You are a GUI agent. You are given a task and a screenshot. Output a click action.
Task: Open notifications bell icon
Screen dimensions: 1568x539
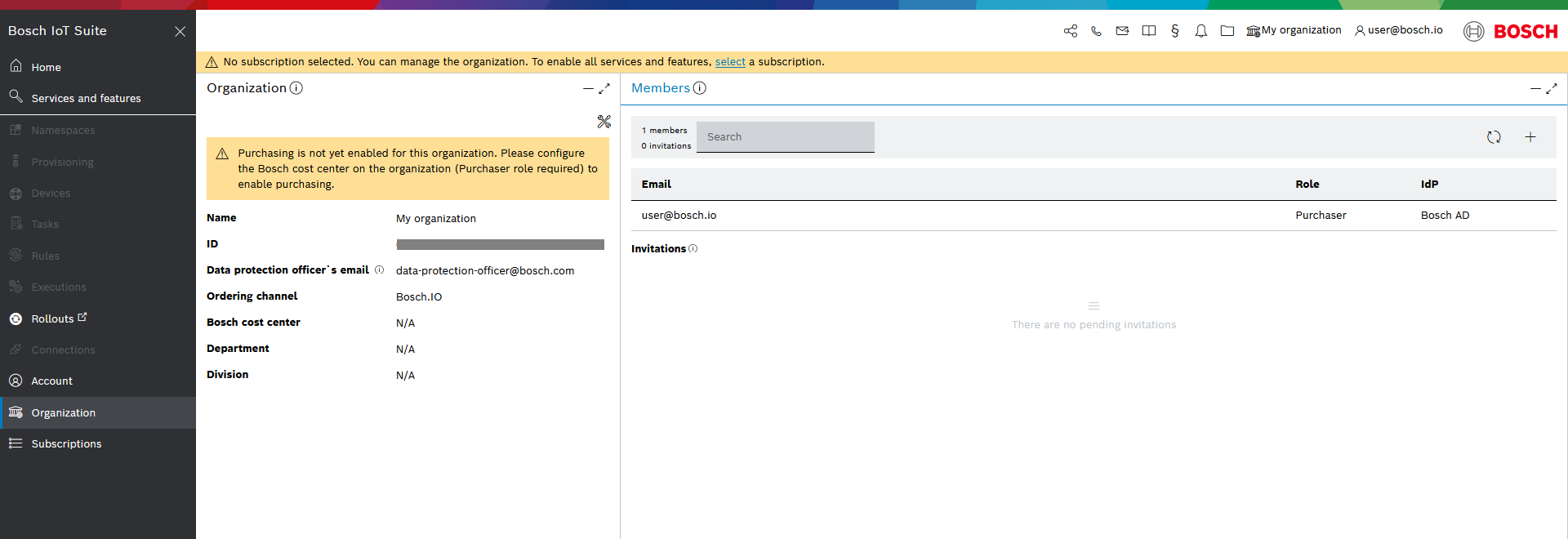click(1201, 31)
